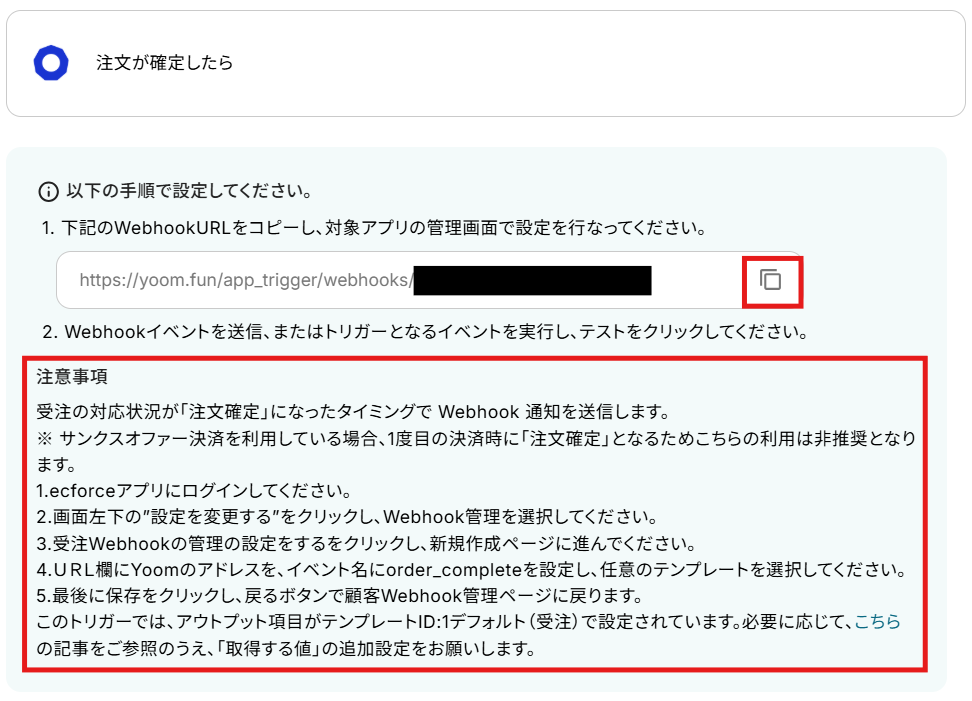Click step 1 about copying the WebhookURL
Image resolution: width=972 pixels, height=701 pixels.
pos(374,228)
